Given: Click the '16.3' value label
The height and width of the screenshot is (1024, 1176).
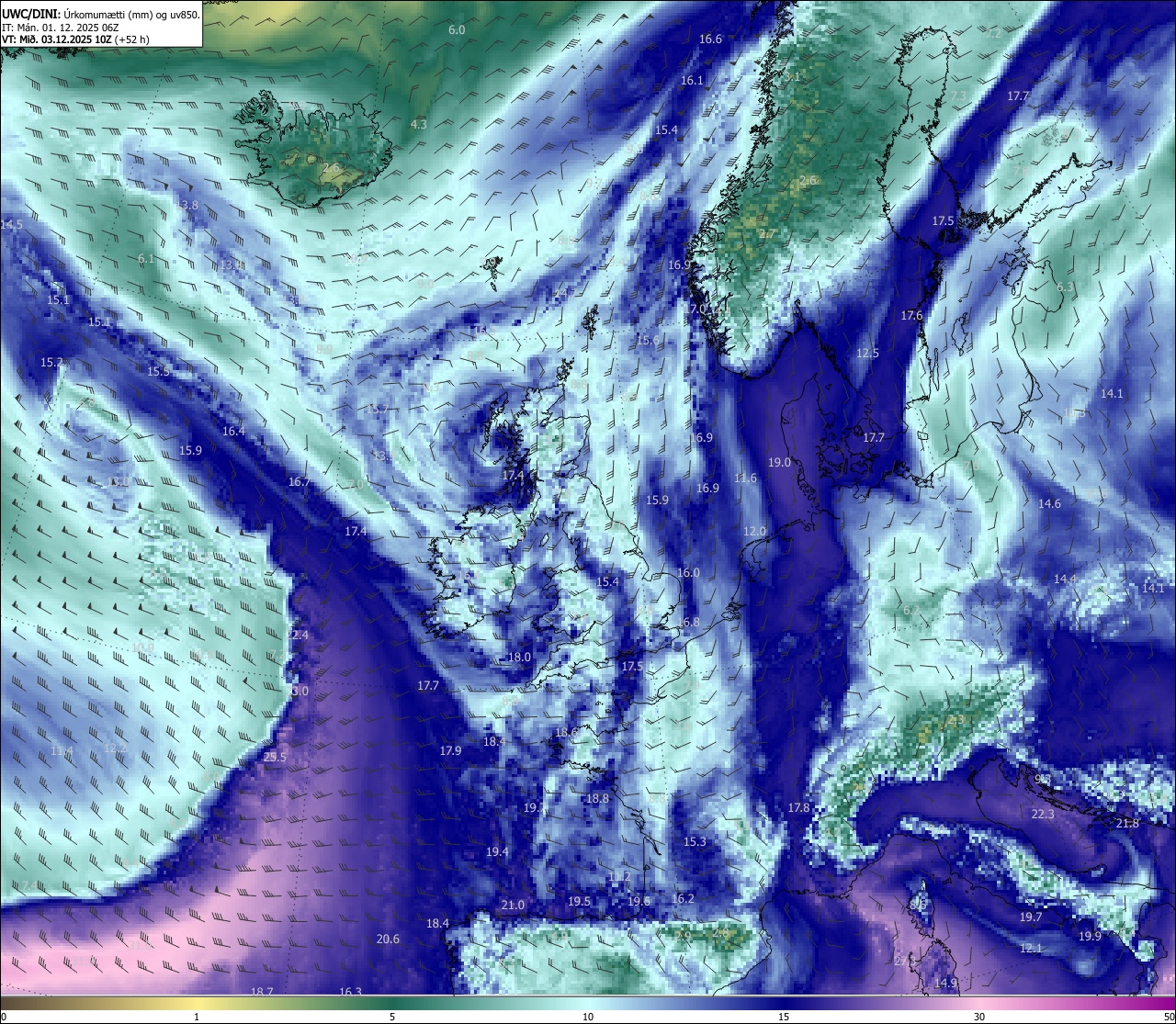Looking at the screenshot, I should point(350,992).
